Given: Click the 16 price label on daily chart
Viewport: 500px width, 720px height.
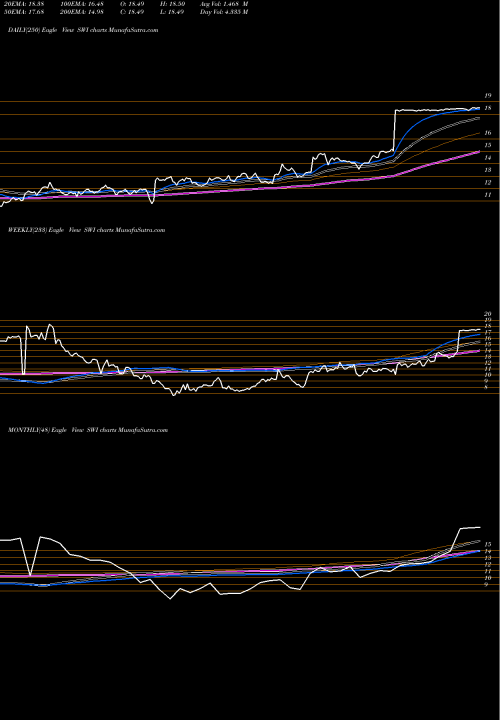Looking at the screenshot, I should [x=488, y=133].
